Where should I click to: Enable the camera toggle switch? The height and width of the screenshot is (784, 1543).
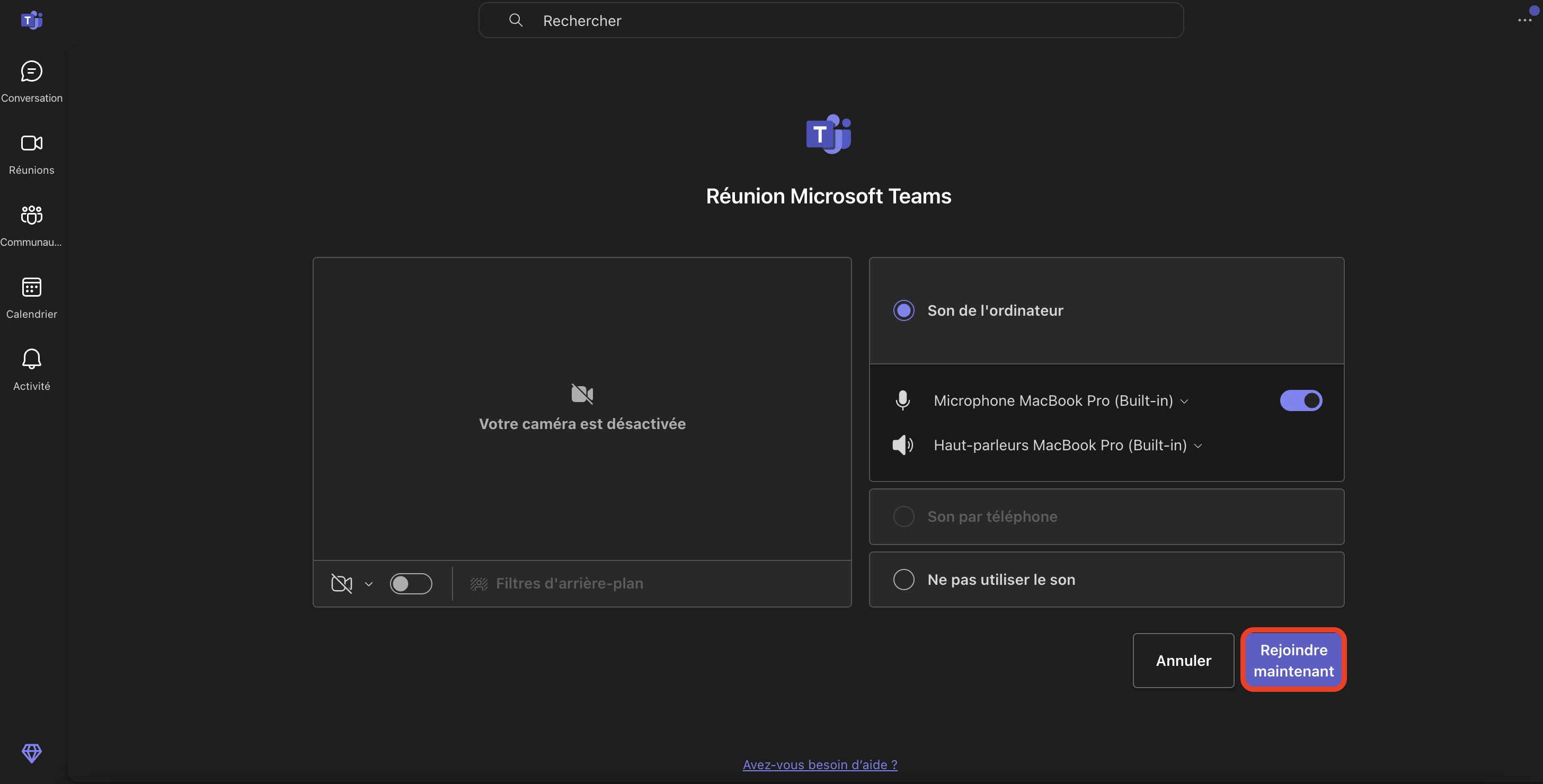(411, 583)
